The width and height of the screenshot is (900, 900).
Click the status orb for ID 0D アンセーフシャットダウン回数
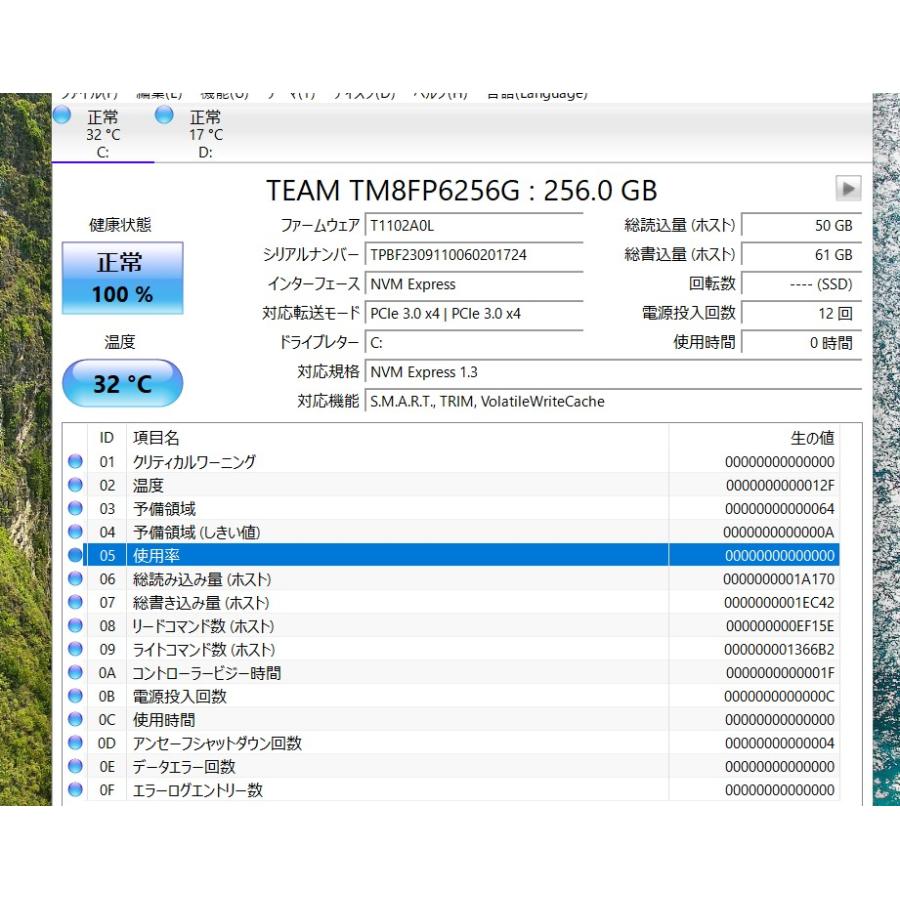point(75,743)
